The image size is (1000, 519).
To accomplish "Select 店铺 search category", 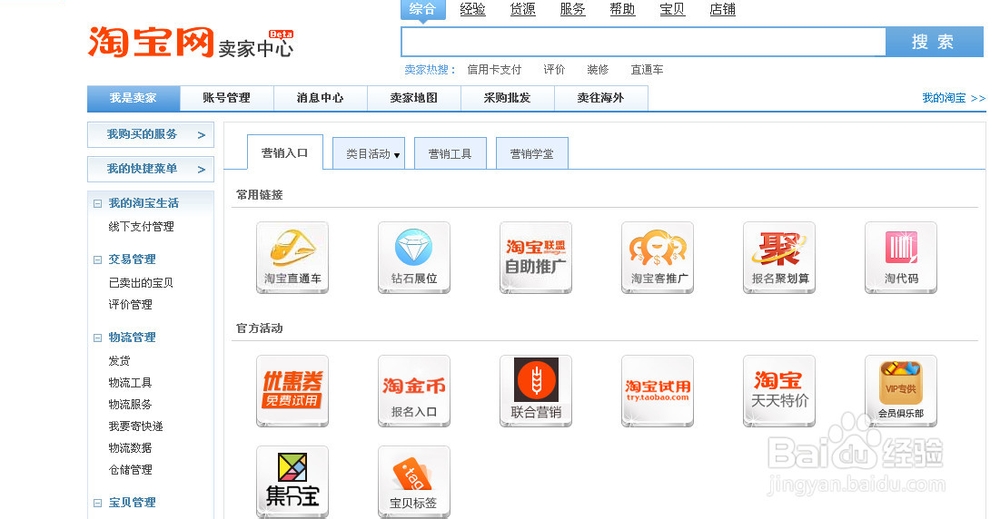I will tap(723, 9).
